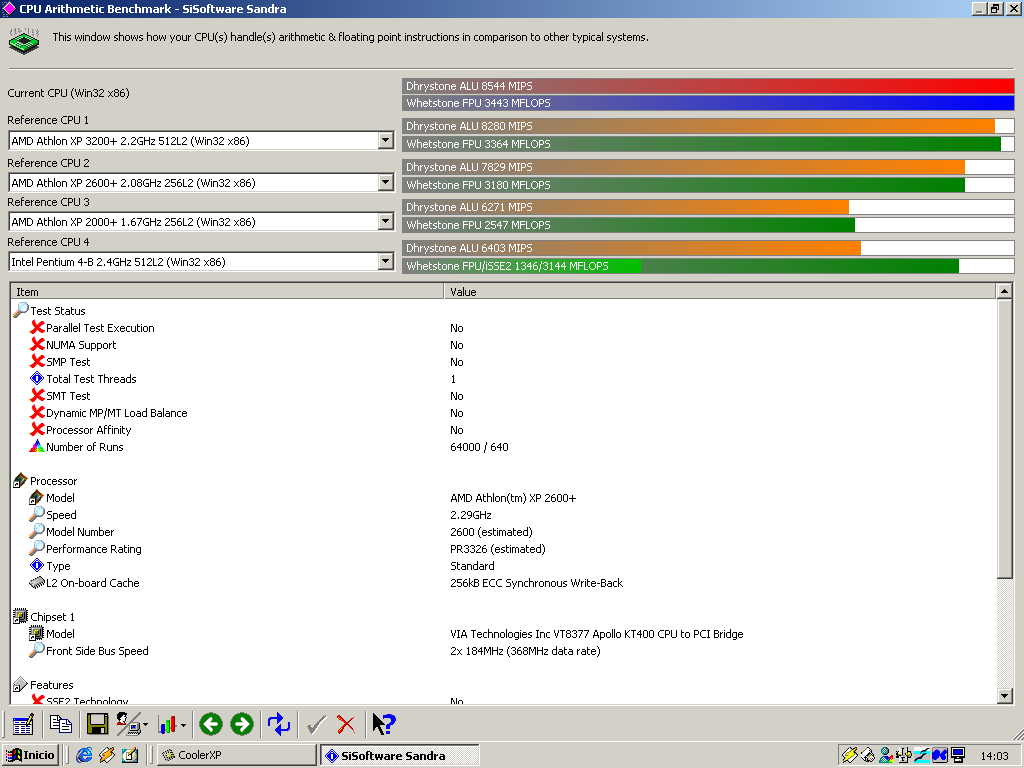The width and height of the screenshot is (1024, 768).
Task: Click the Copy documents icon in toolbar
Action: [x=61, y=725]
